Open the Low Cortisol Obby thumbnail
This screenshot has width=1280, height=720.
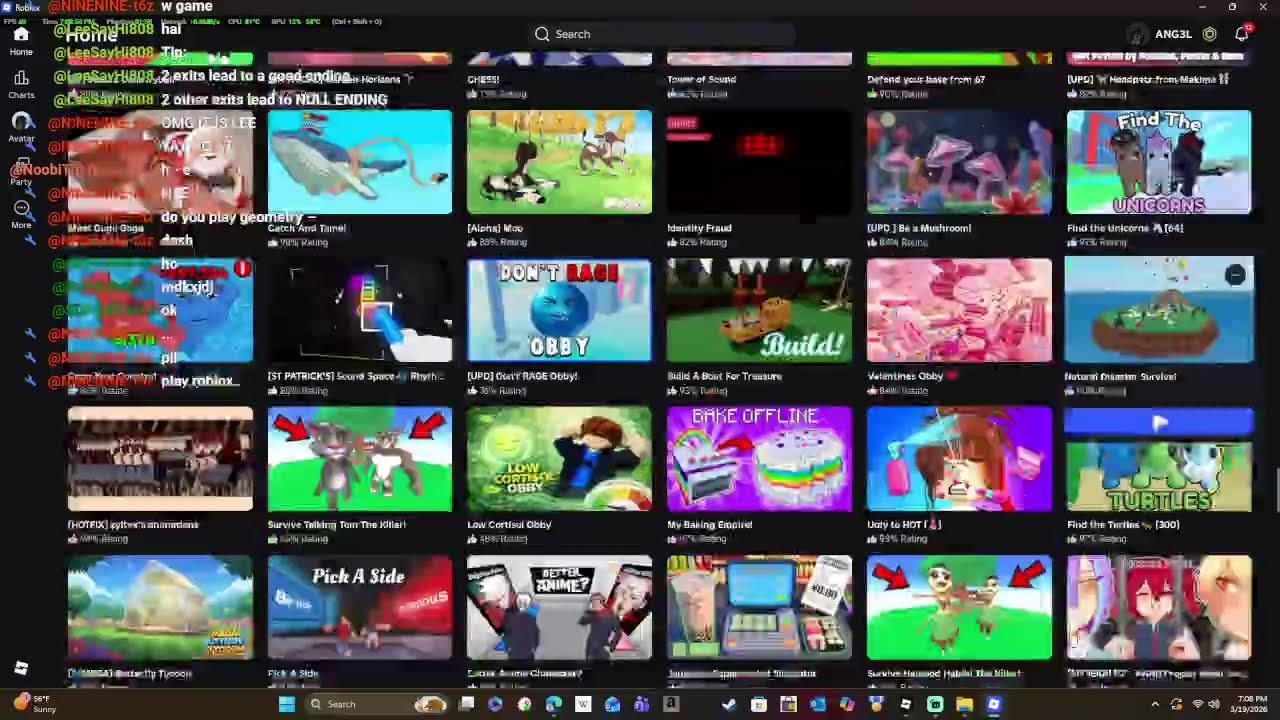click(559, 459)
